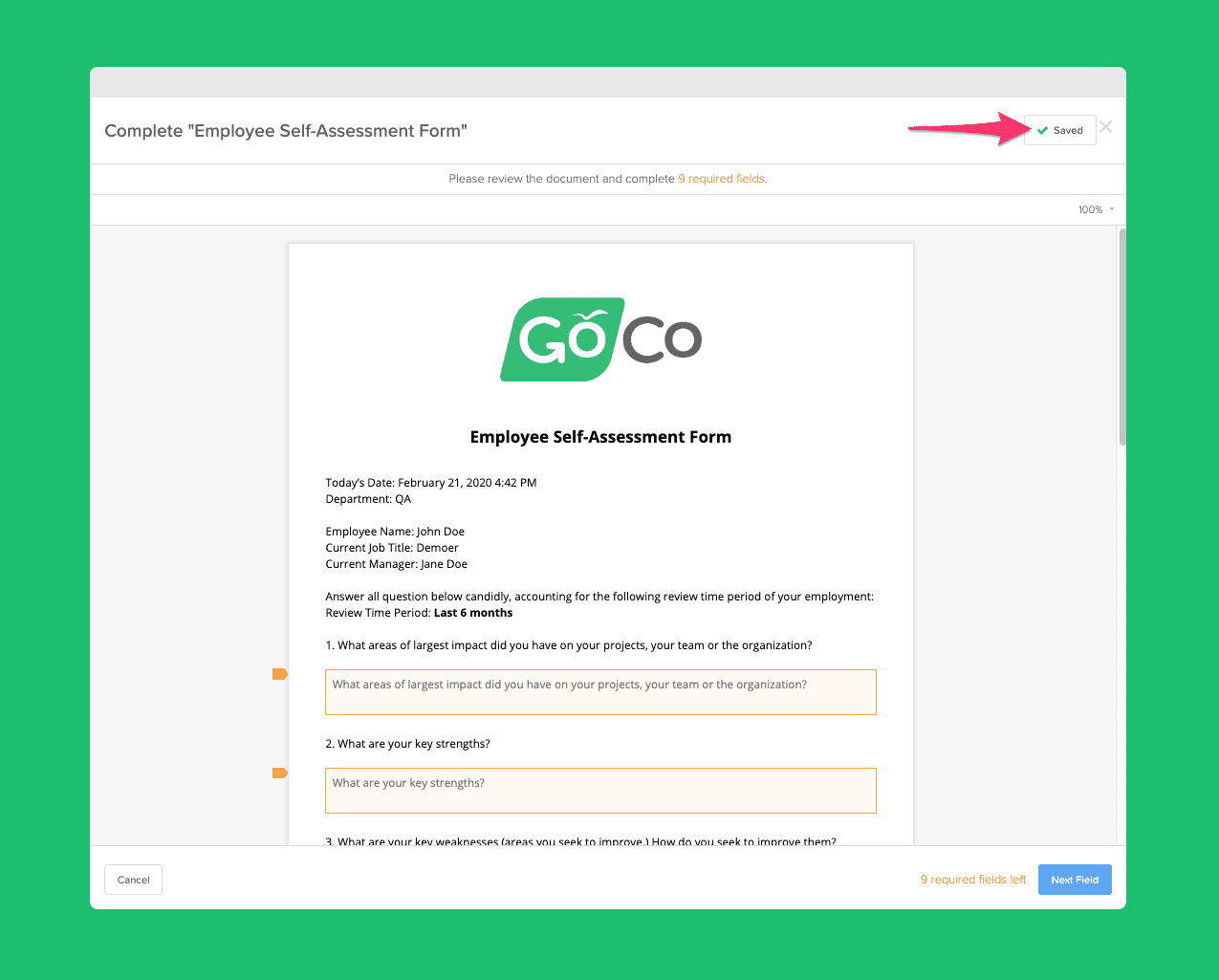Close the self-assessment dialog with the X
The width and height of the screenshot is (1219, 980).
click(x=1105, y=127)
